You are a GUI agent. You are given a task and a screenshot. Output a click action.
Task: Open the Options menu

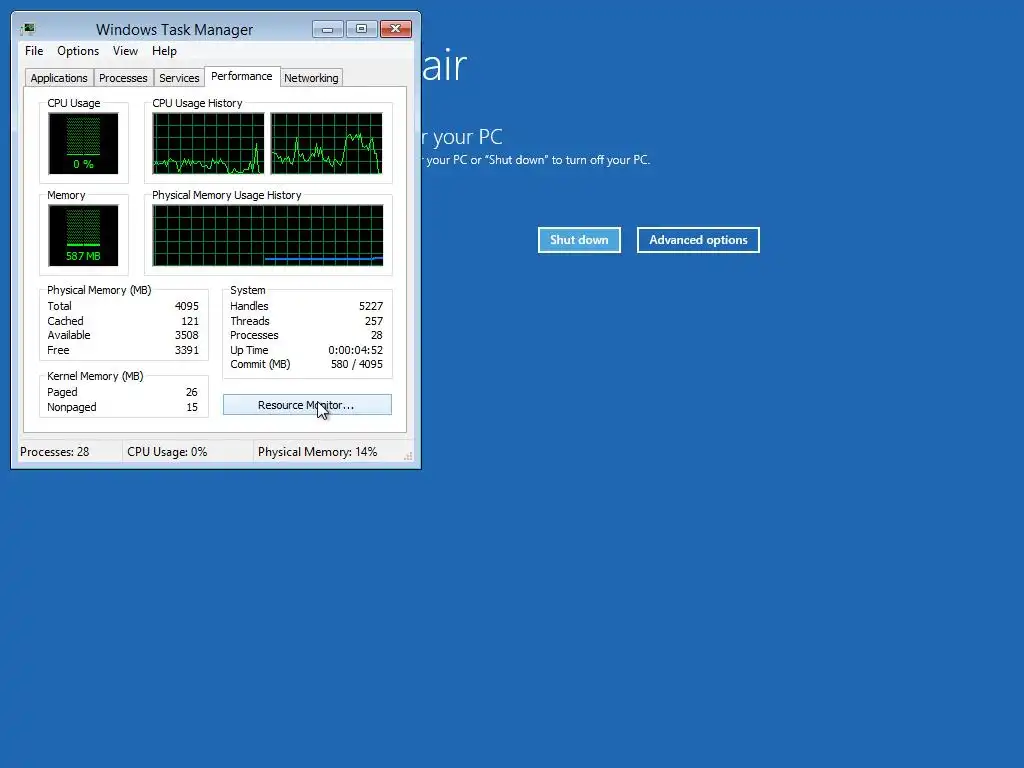pos(78,51)
